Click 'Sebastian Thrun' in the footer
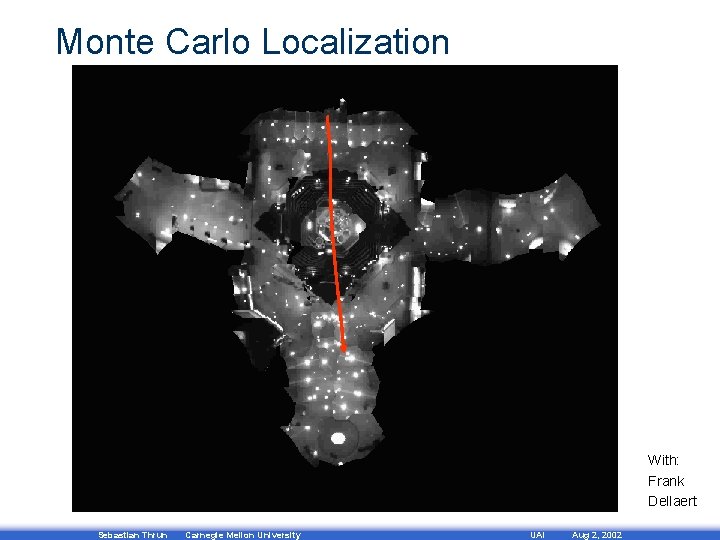Screen dimensions: 720x540 (133, 535)
